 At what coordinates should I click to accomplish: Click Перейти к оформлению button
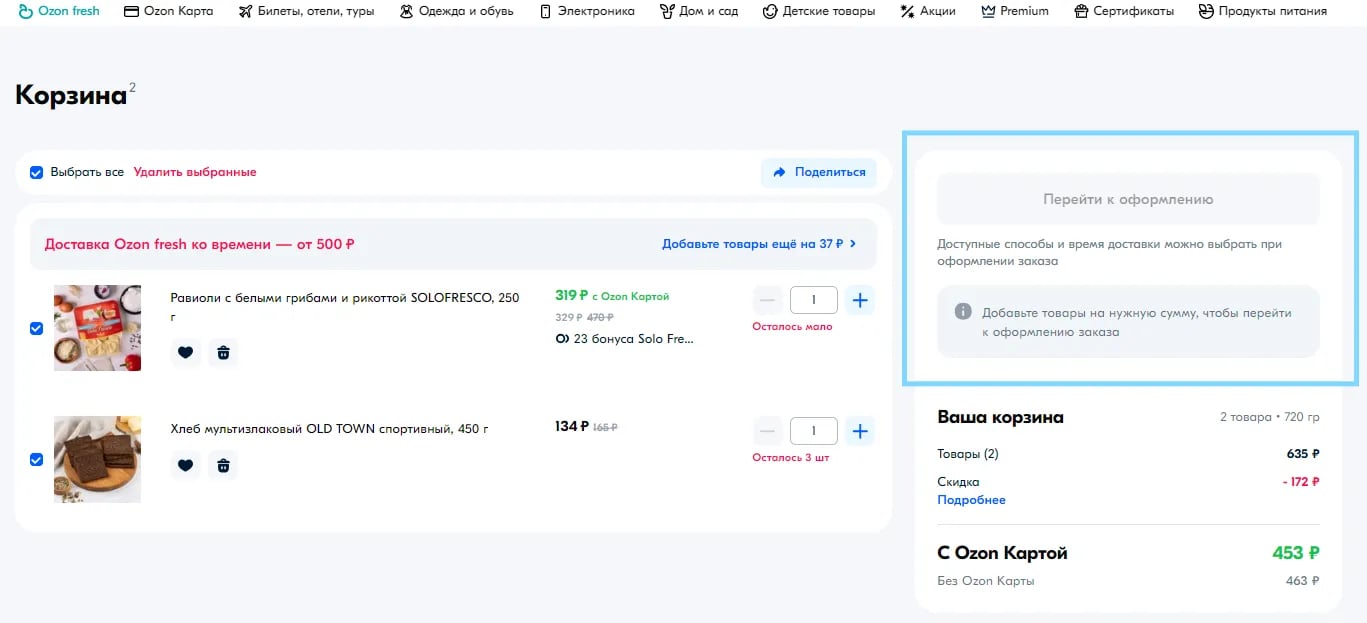[1128, 199]
